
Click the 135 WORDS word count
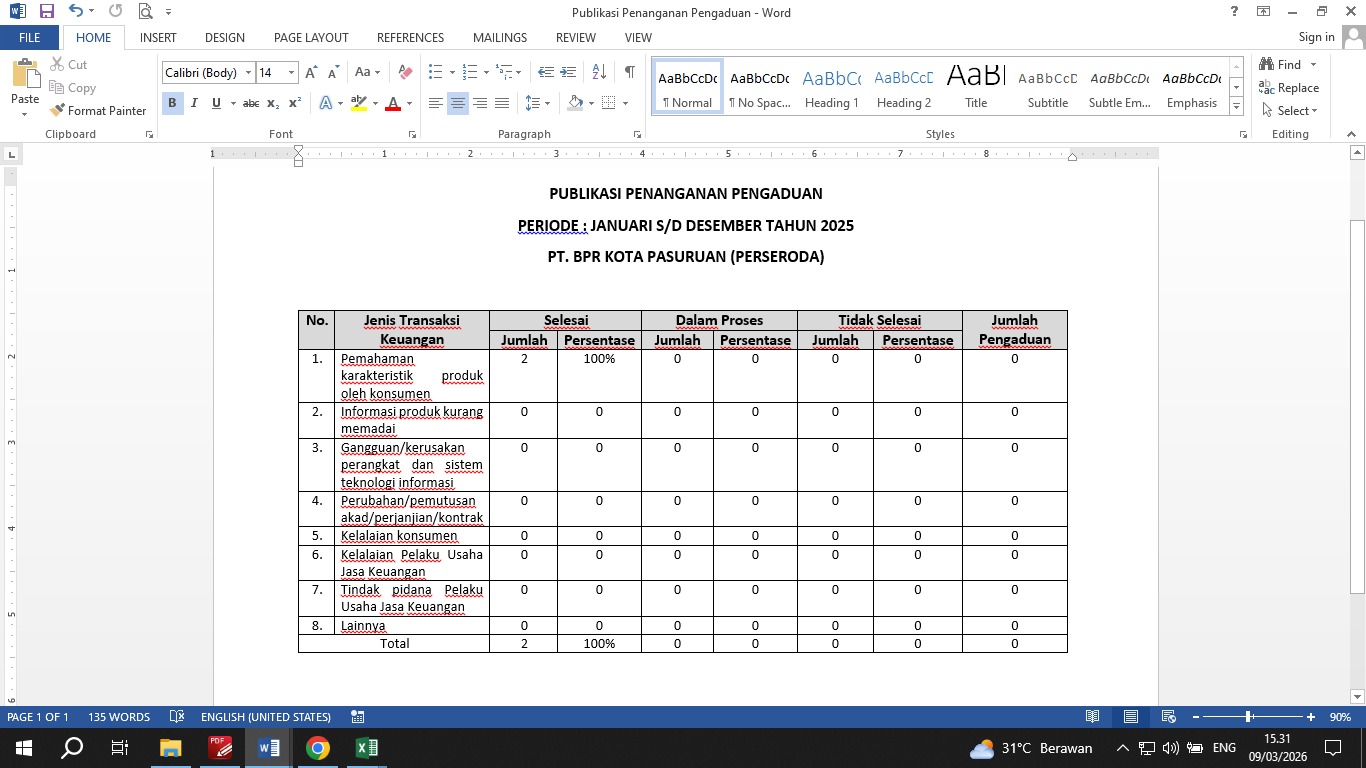[119, 717]
